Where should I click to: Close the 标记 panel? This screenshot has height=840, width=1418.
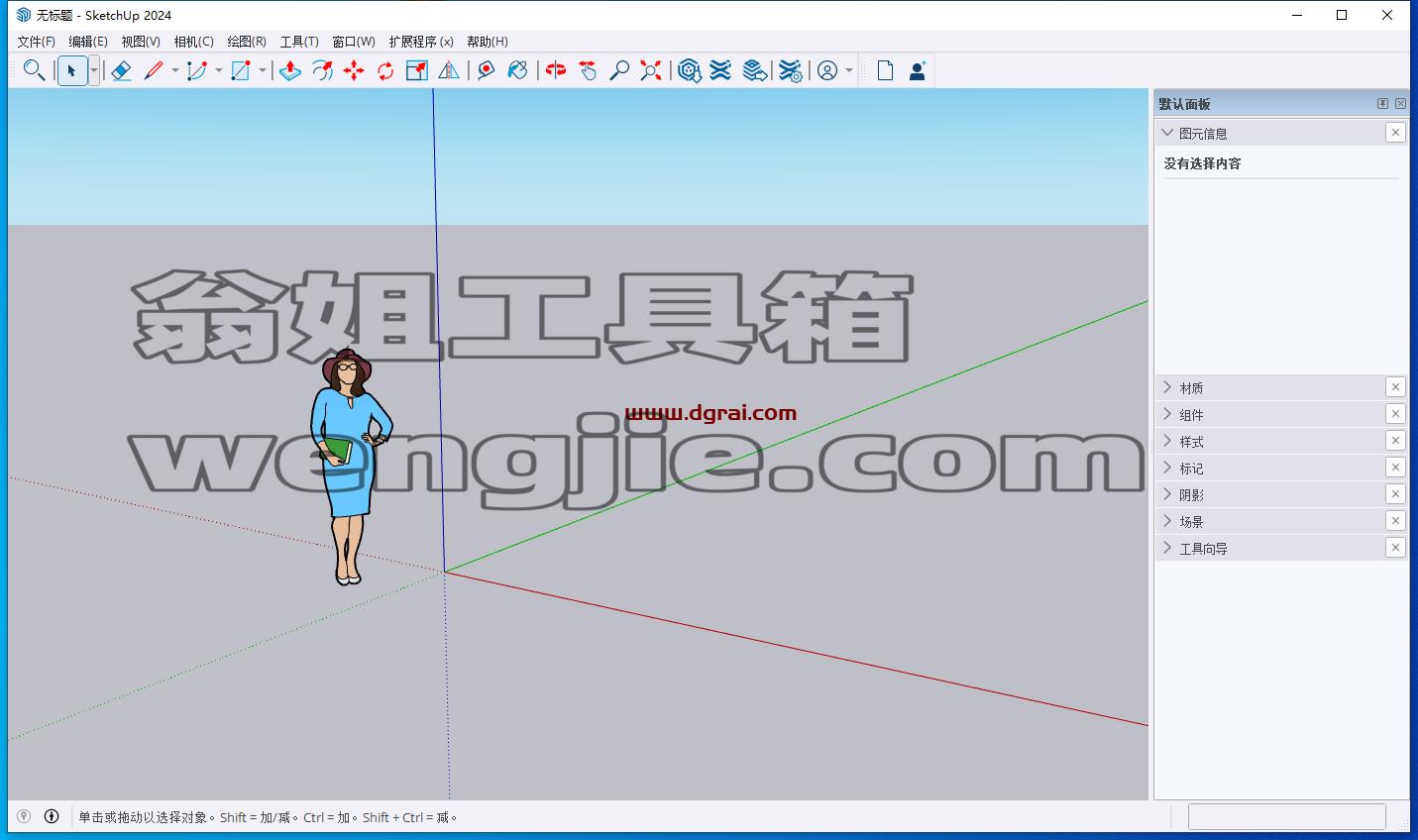pos(1395,468)
